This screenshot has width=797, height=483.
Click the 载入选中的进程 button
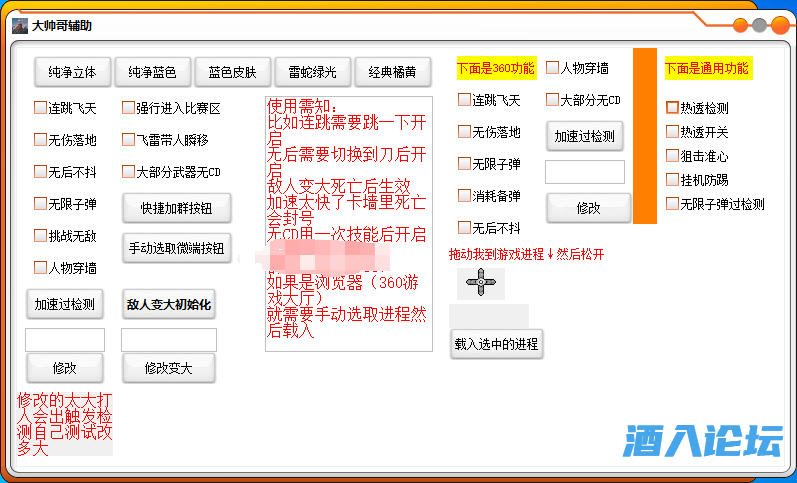497,344
